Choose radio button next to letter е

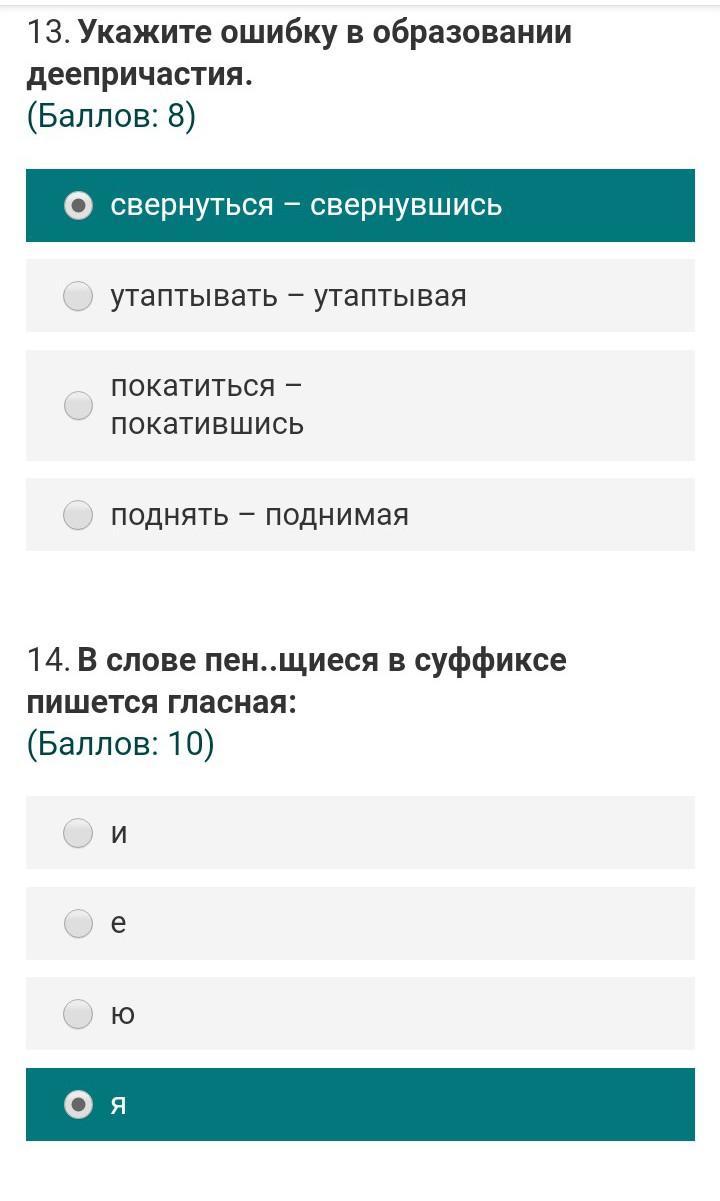tap(78, 923)
